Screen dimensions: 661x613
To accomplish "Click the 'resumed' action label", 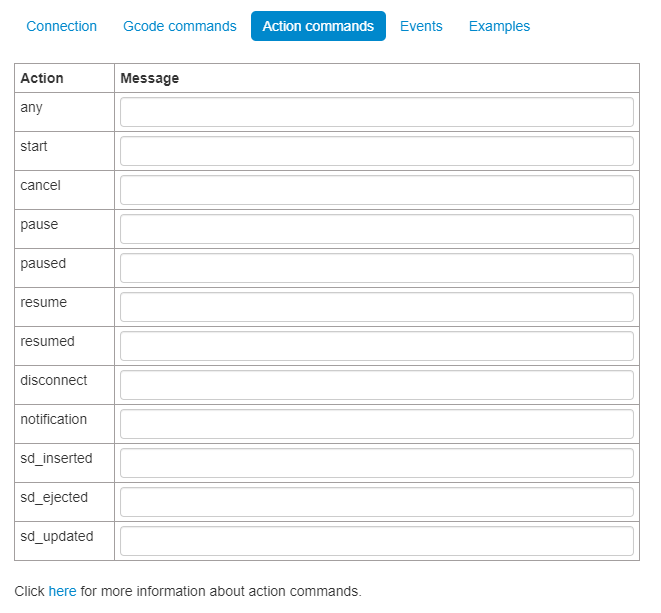I will pos(47,341).
